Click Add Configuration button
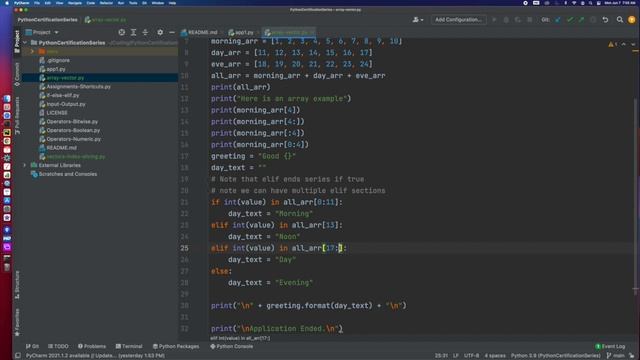Screen dimensions: 640x360 pyautogui.click(x=458, y=20)
